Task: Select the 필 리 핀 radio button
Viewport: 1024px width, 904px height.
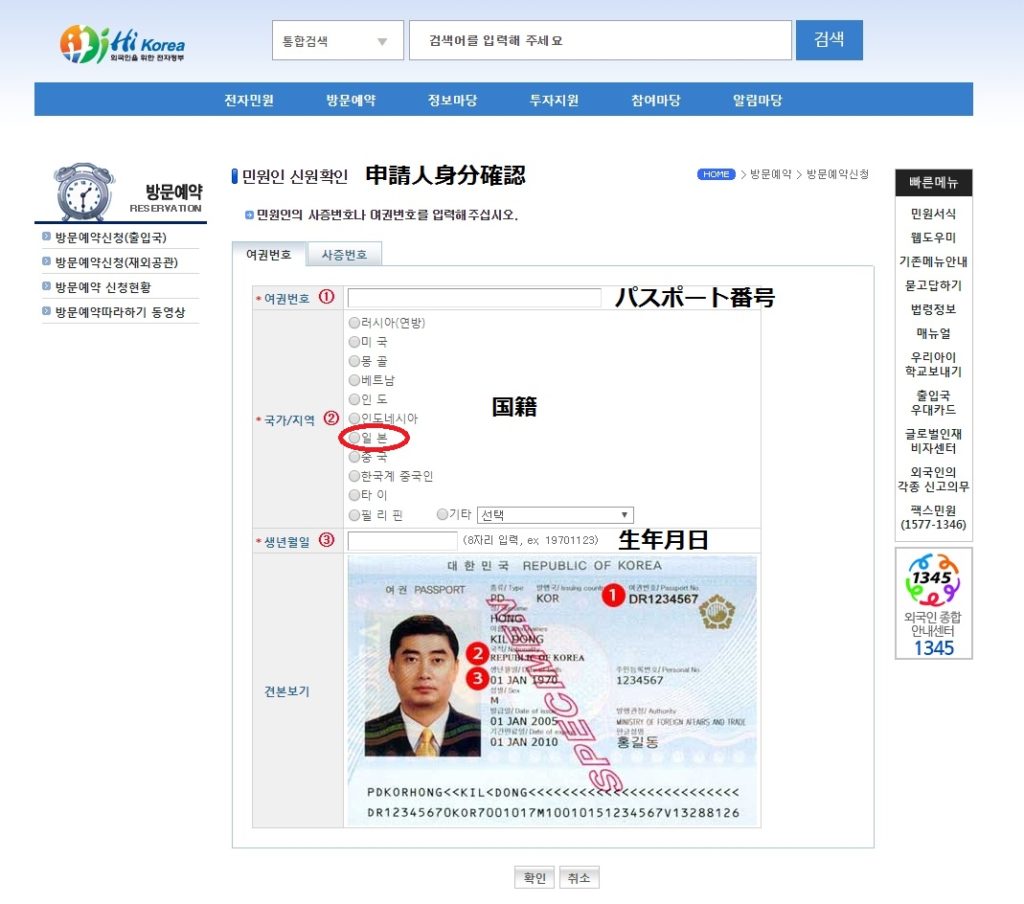Action: click(x=354, y=515)
